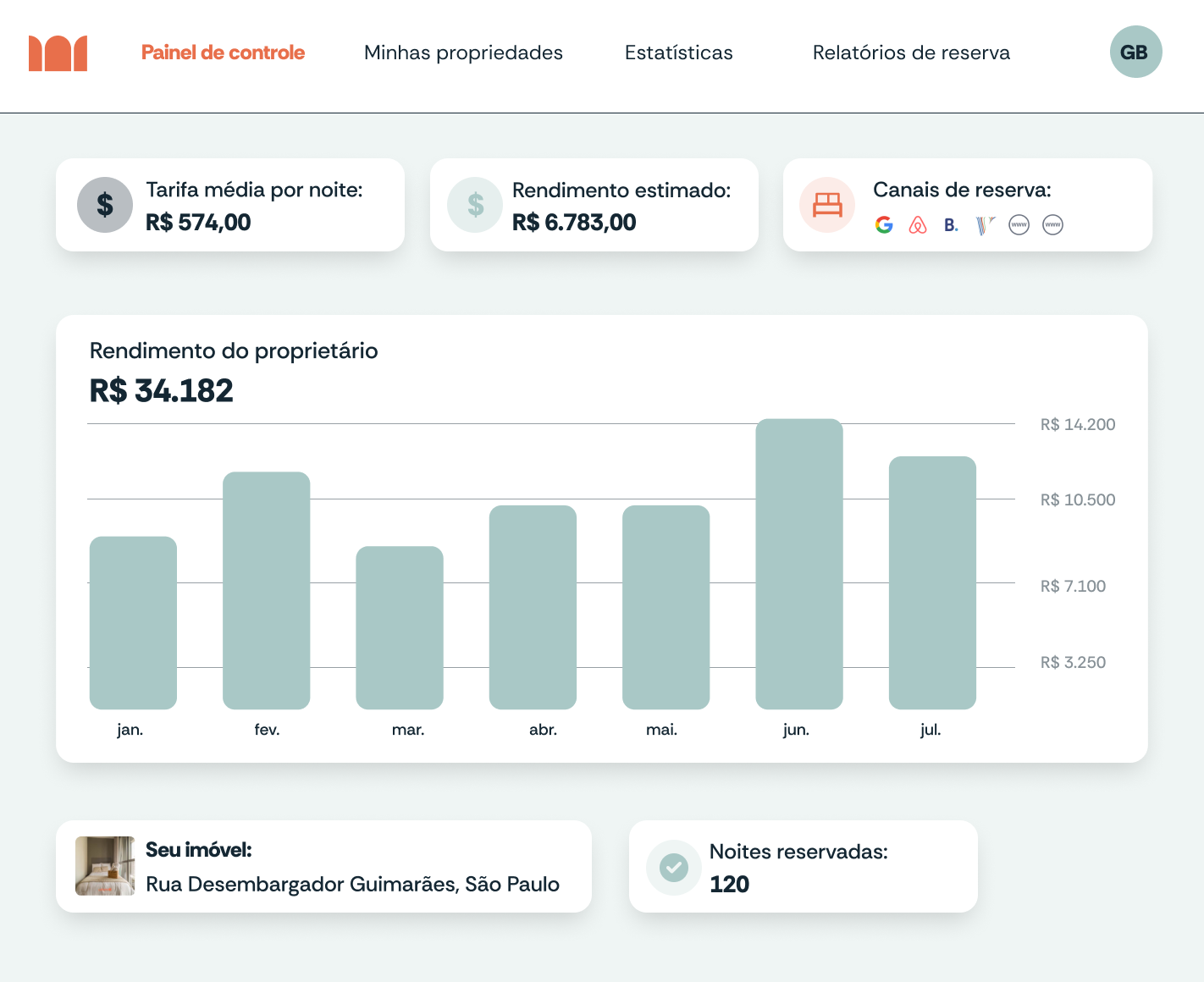Select the Airbnb booking channel icon

918,225
